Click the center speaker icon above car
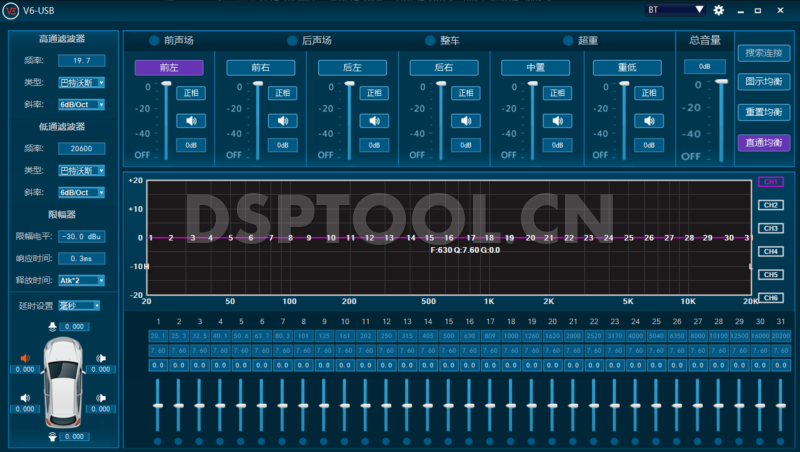Viewport: 800px width, 452px height. [x=54, y=326]
